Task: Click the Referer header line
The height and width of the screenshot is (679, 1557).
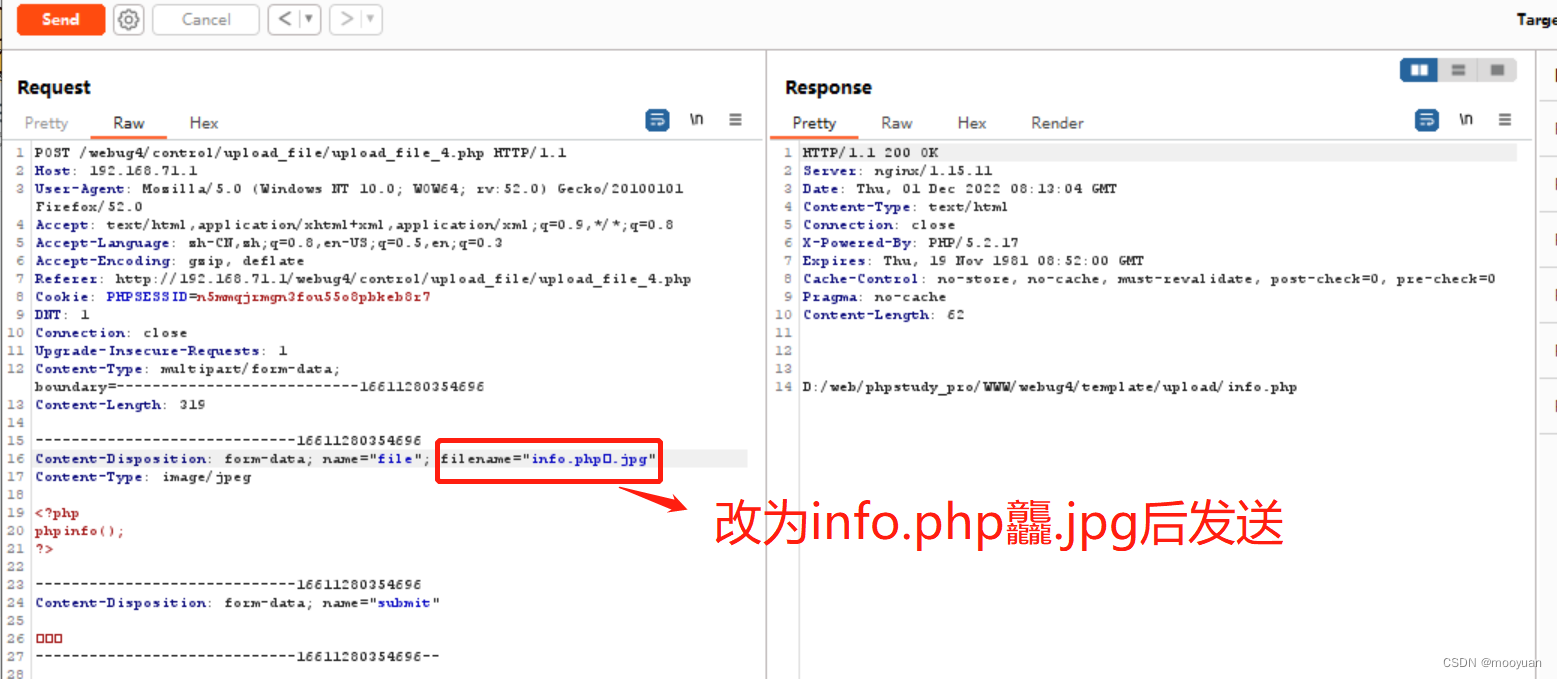Action: point(363,279)
